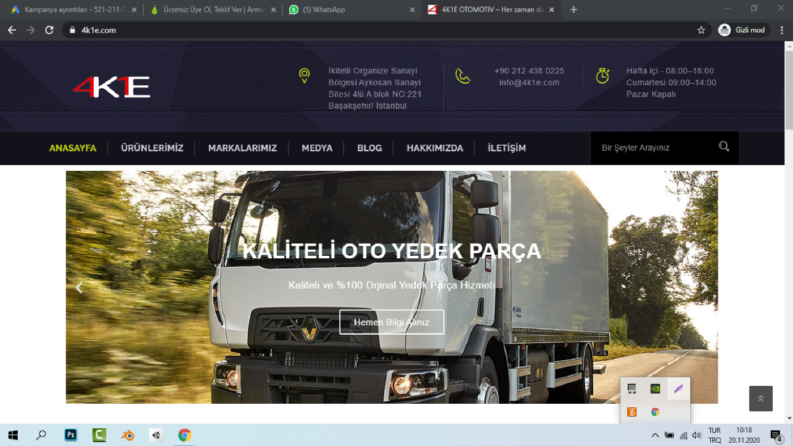The image size is (793, 446).
Task: Reload the 4k1e.com page
Action: coord(49,30)
